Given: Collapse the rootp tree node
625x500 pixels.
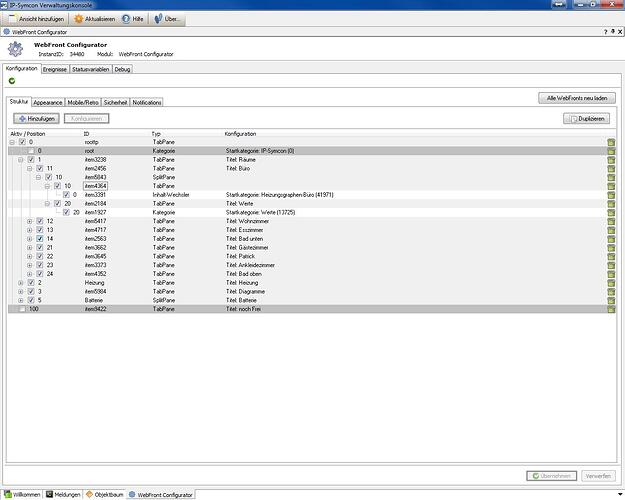Looking at the screenshot, I should (12, 142).
